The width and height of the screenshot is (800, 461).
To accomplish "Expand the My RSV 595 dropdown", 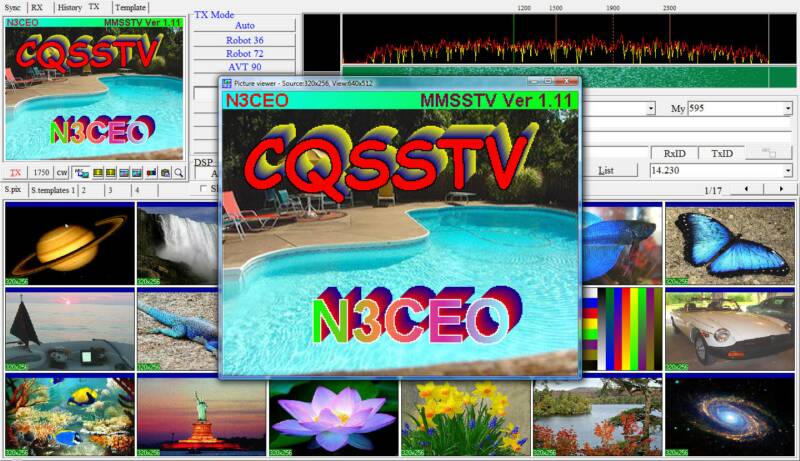I will [788, 109].
